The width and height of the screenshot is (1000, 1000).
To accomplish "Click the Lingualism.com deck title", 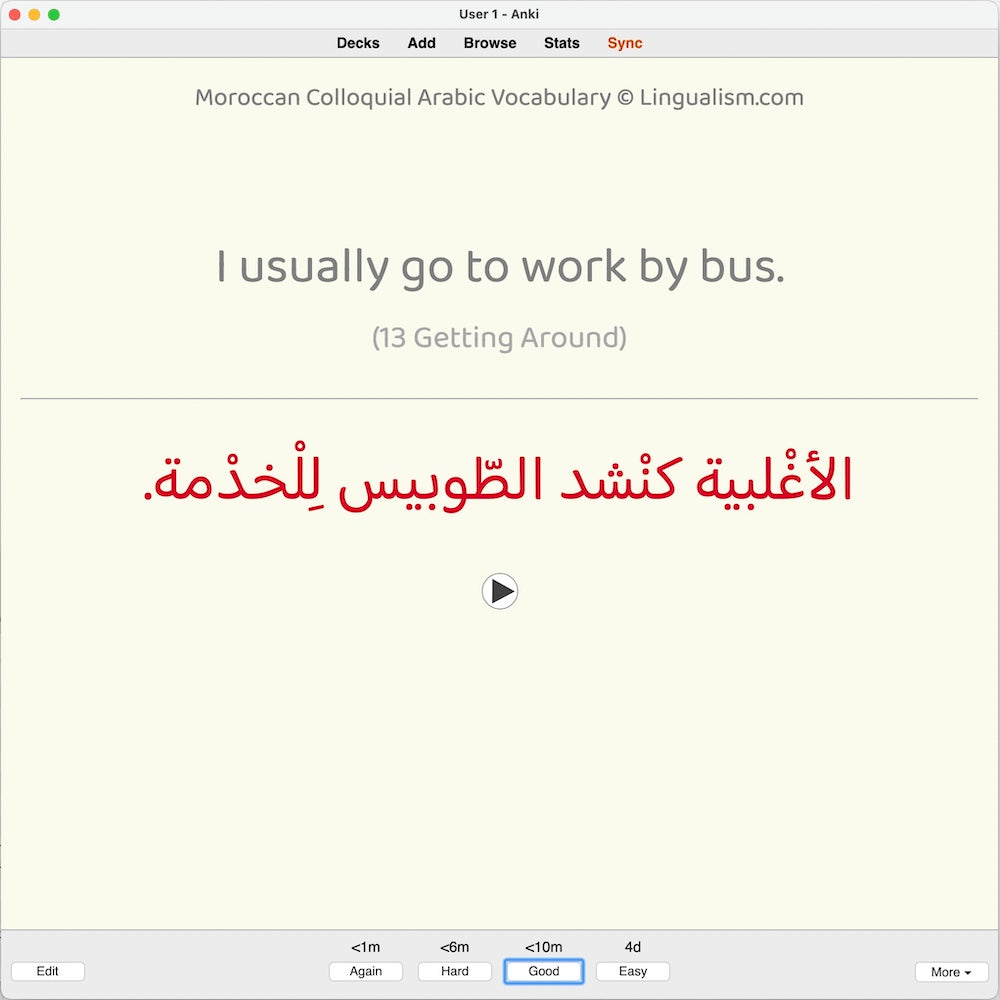I will (x=499, y=97).
